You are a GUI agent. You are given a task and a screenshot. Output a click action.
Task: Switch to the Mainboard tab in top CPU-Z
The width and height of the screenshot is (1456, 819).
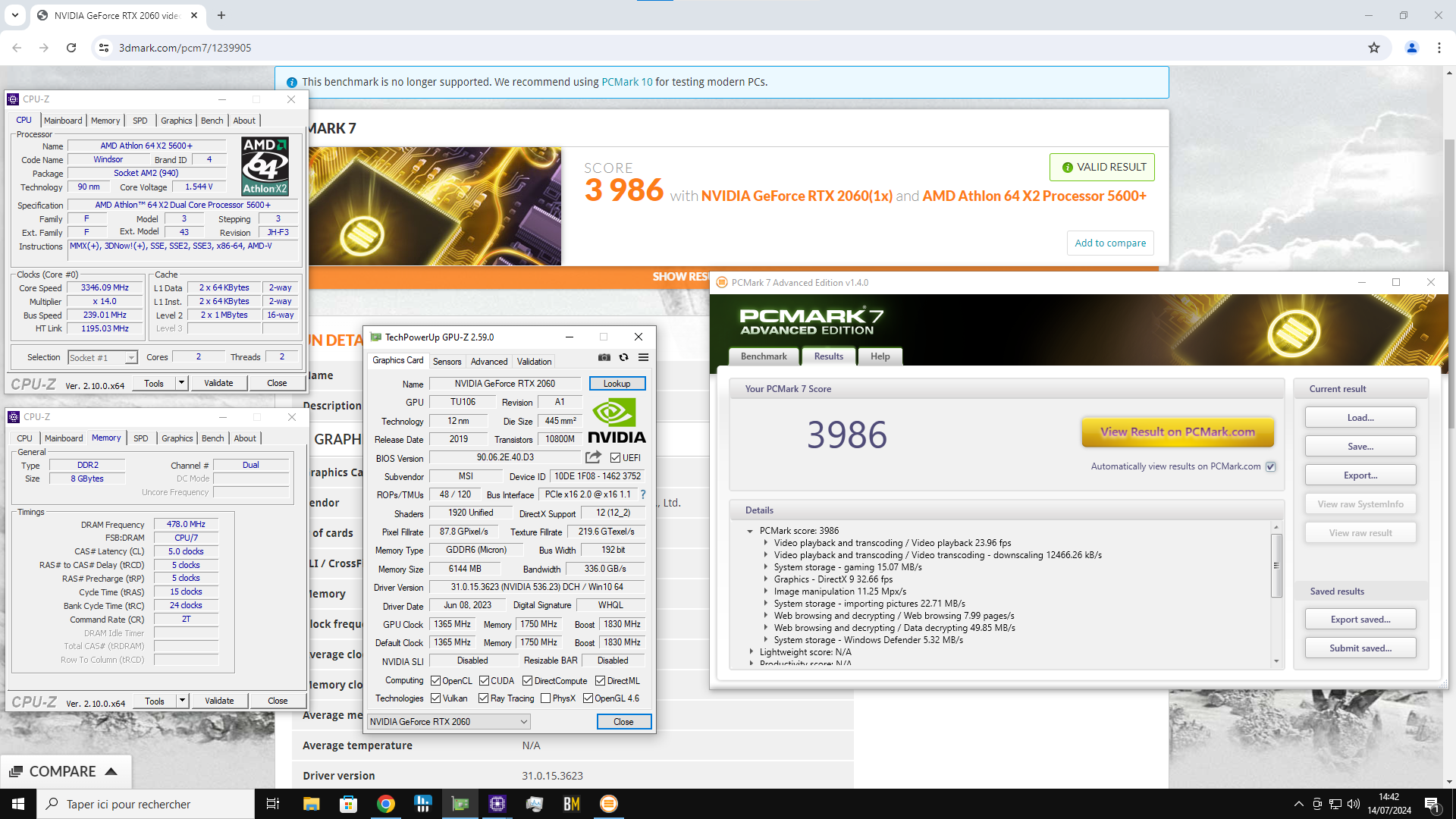click(63, 121)
